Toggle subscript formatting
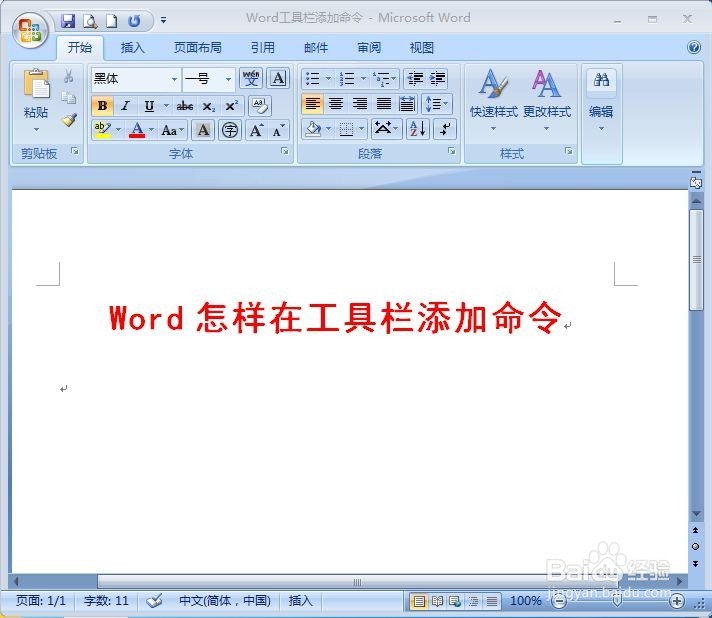 (208, 106)
